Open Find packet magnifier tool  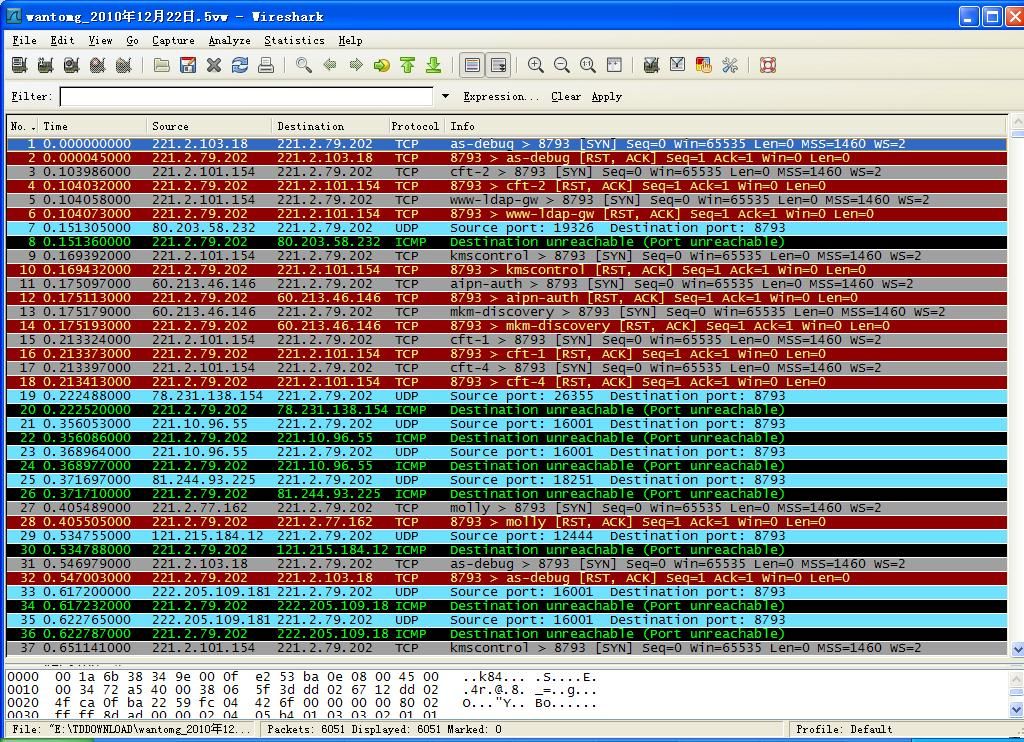[x=304, y=65]
